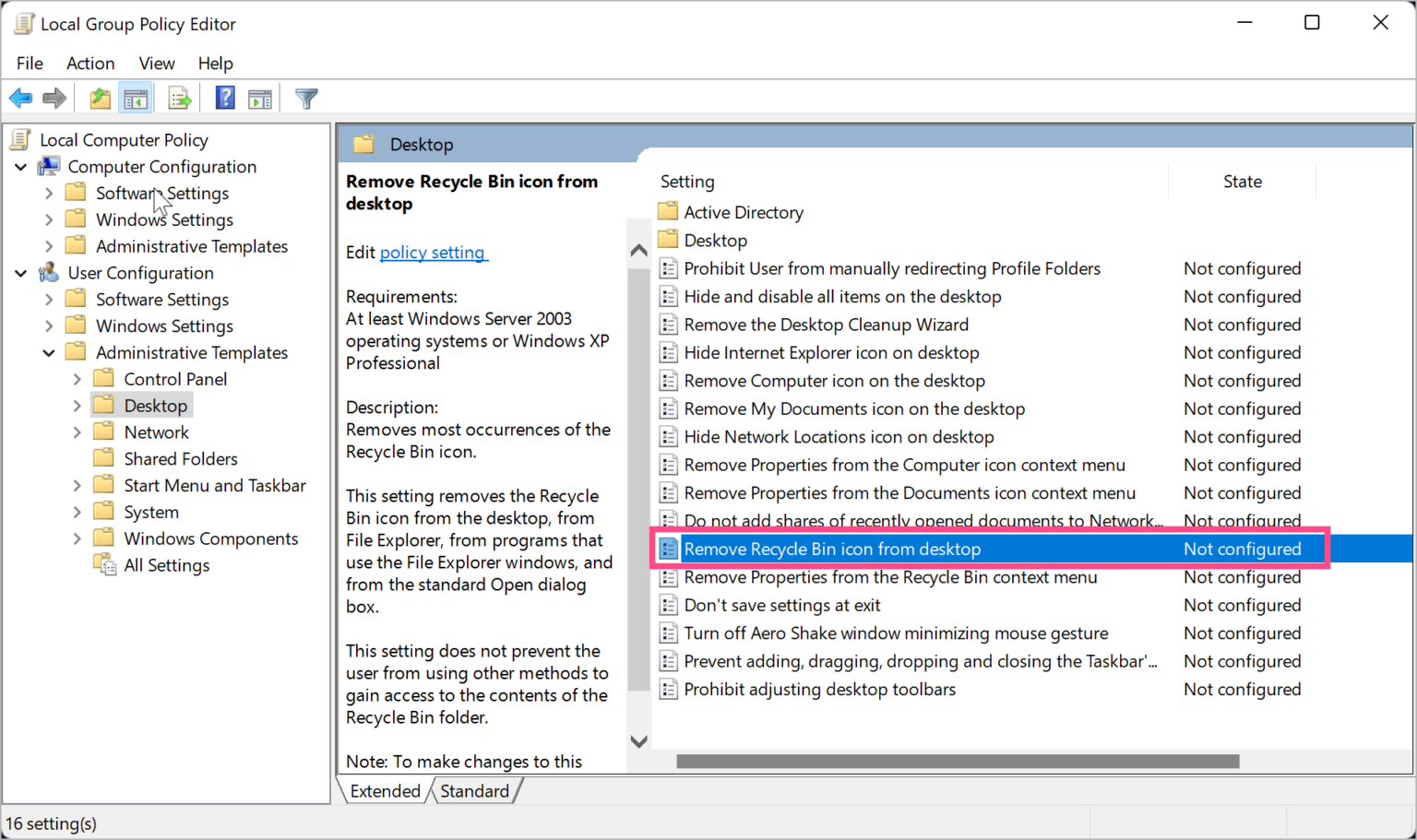The width and height of the screenshot is (1417, 840).
Task: Click policy icon of Prohibit adjusting desktop toolbars
Action: [x=669, y=690]
